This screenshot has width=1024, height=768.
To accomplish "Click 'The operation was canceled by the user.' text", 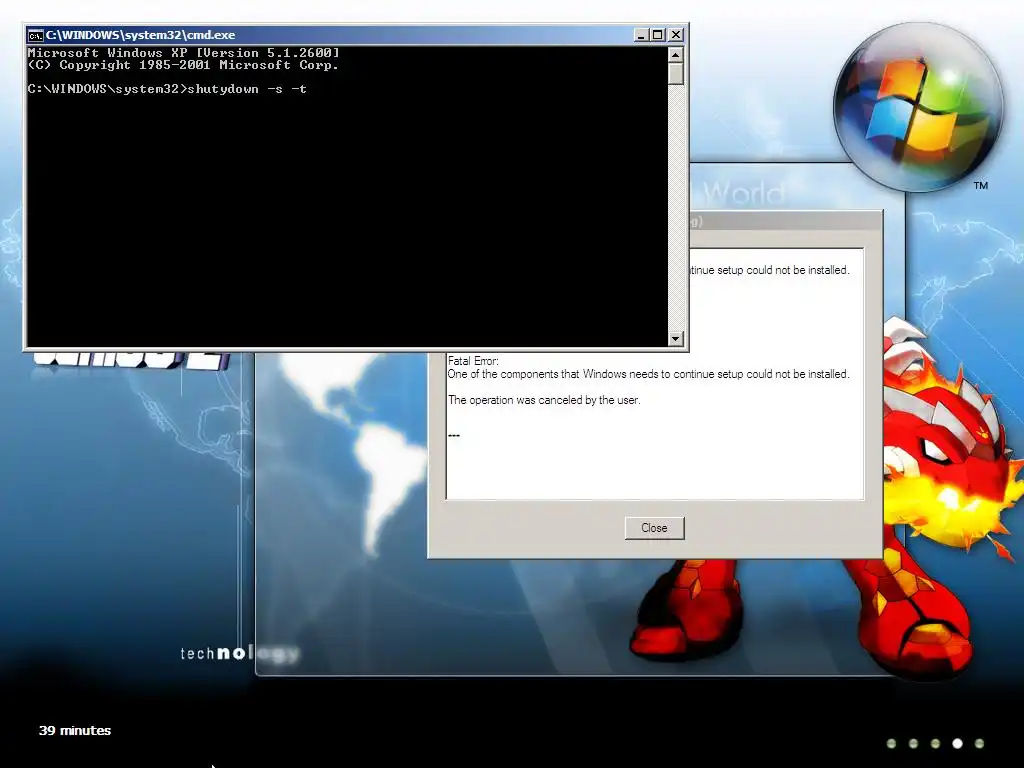I will coord(544,400).
